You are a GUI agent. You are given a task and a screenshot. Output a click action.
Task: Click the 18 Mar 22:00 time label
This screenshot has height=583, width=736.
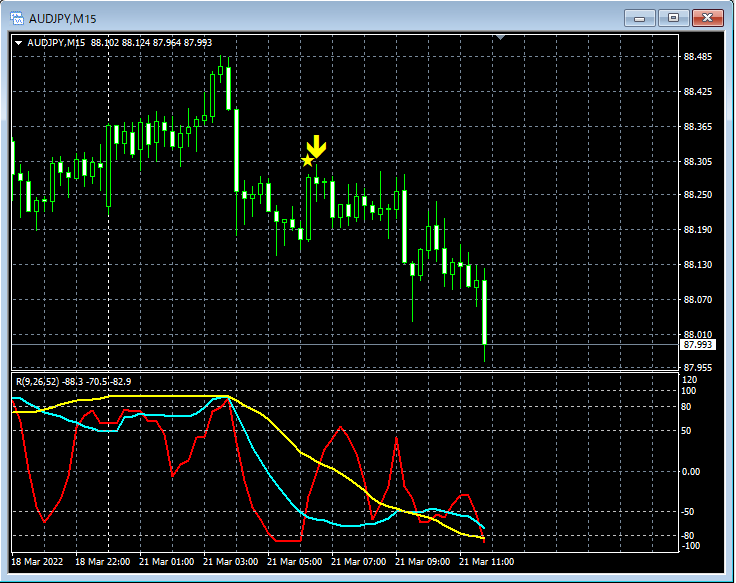click(102, 562)
